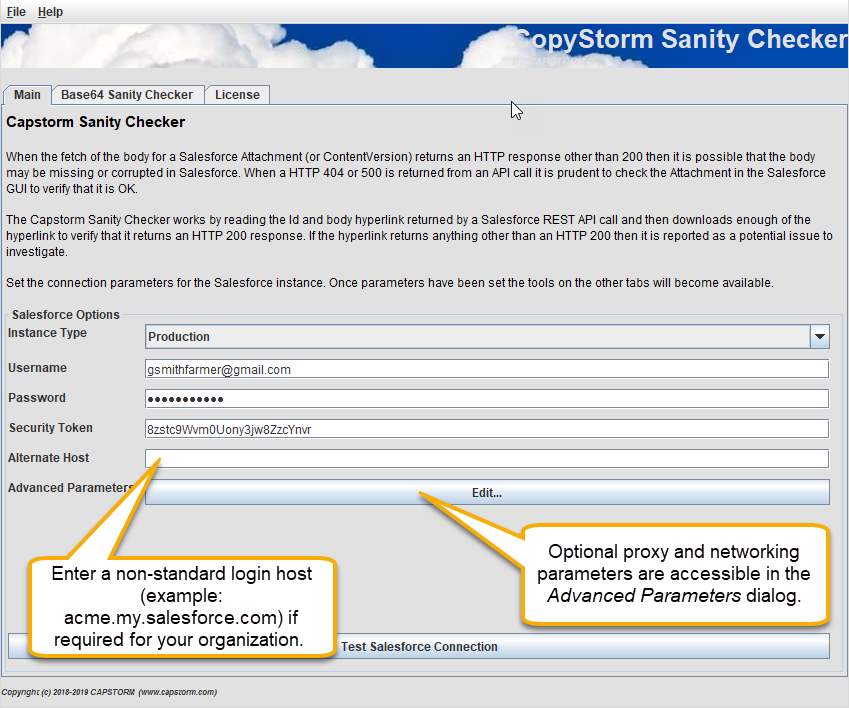Open the License tab
The width and height of the screenshot is (849, 708).
point(237,95)
